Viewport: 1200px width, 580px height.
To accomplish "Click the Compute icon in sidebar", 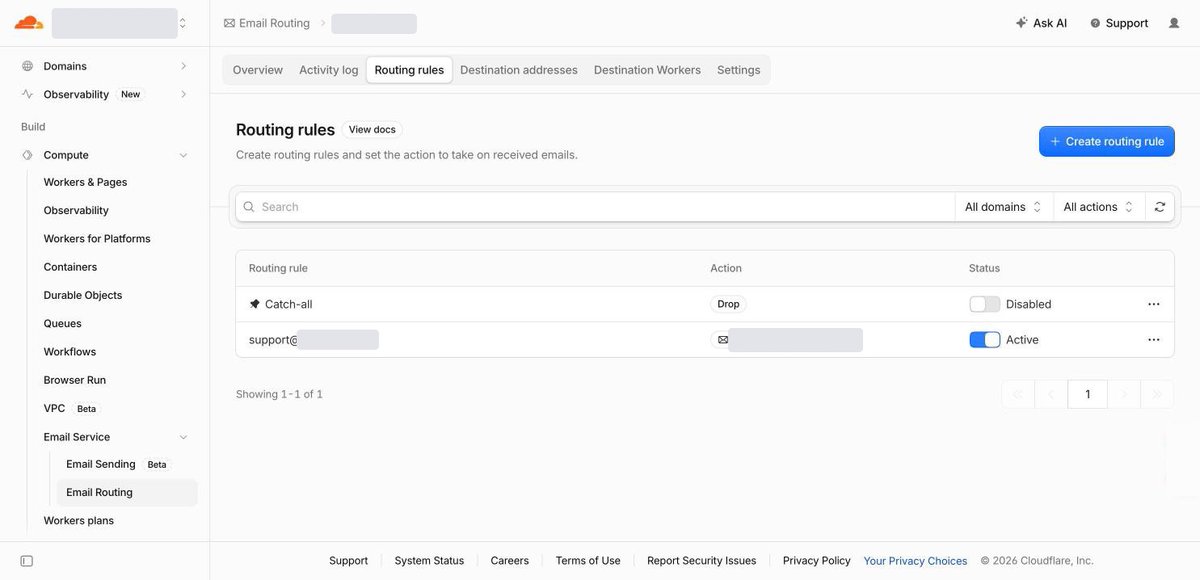I will pos(27,155).
